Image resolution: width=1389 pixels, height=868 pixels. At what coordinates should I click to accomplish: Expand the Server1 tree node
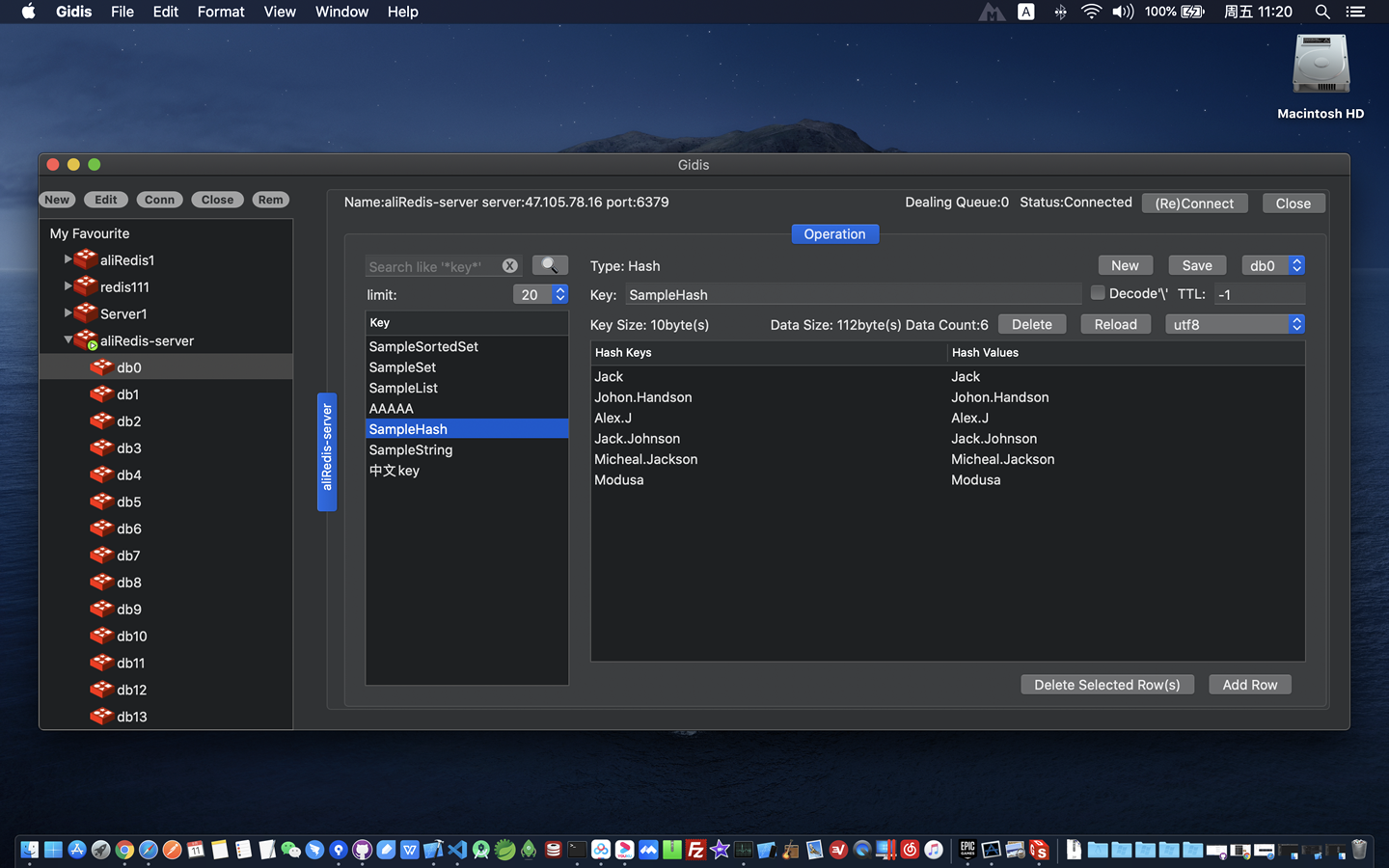click(68, 313)
